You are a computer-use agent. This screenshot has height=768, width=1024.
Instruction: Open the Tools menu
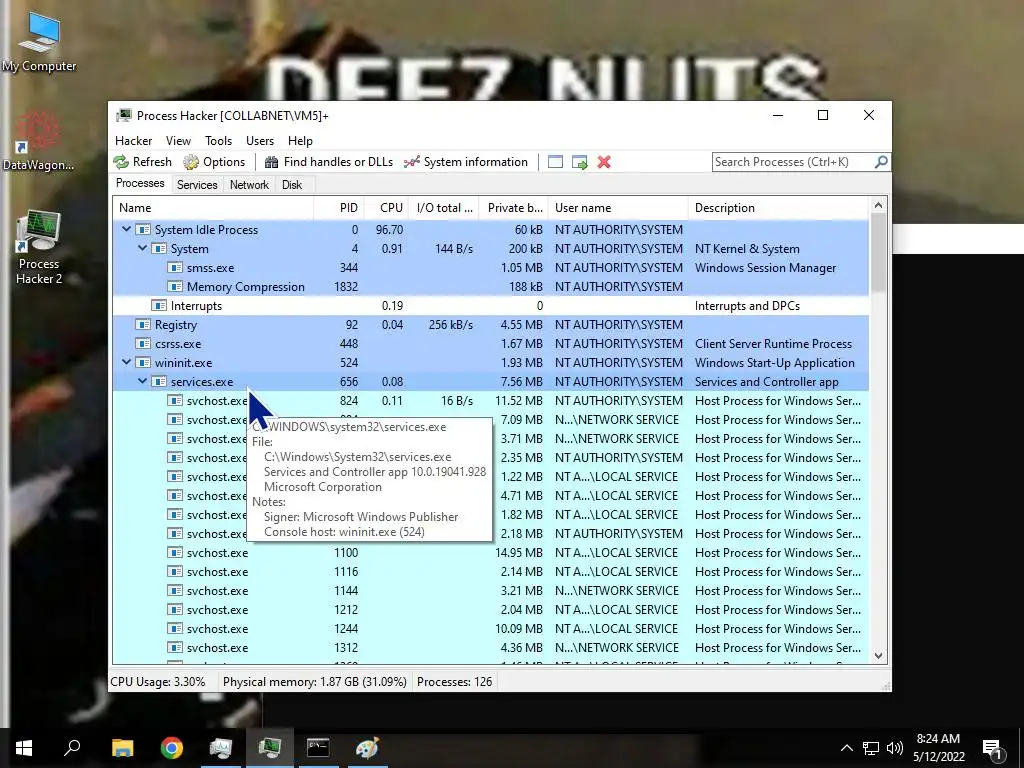(x=218, y=140)
